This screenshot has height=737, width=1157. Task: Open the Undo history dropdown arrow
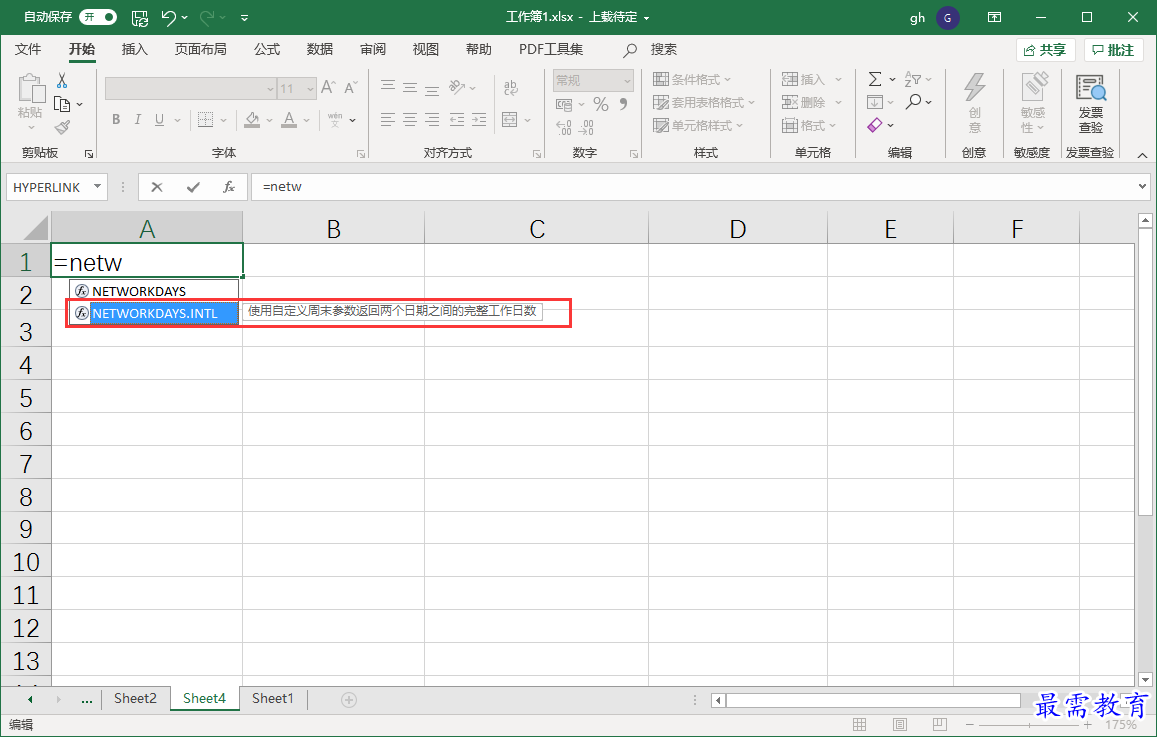click(x=184, y=18)
